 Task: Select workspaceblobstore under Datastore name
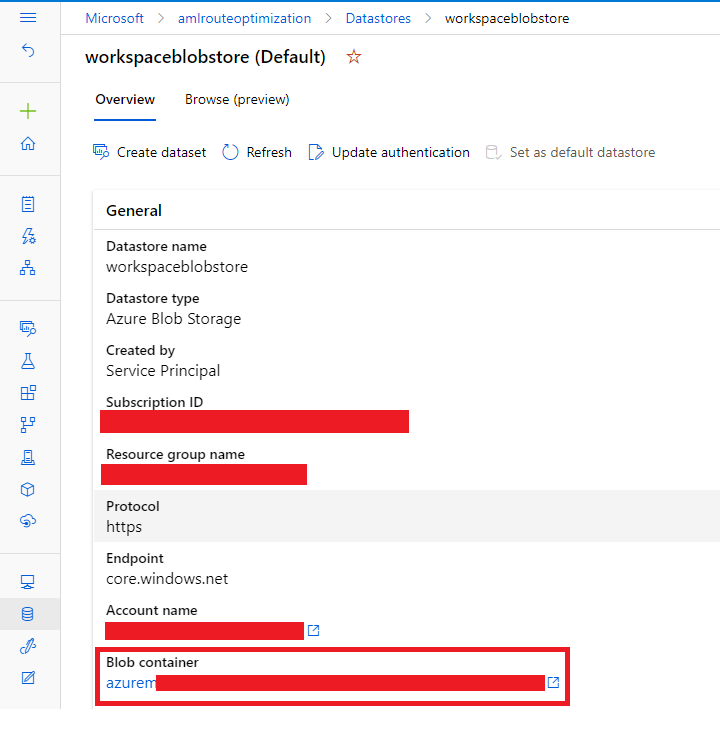tap(177, 267)
